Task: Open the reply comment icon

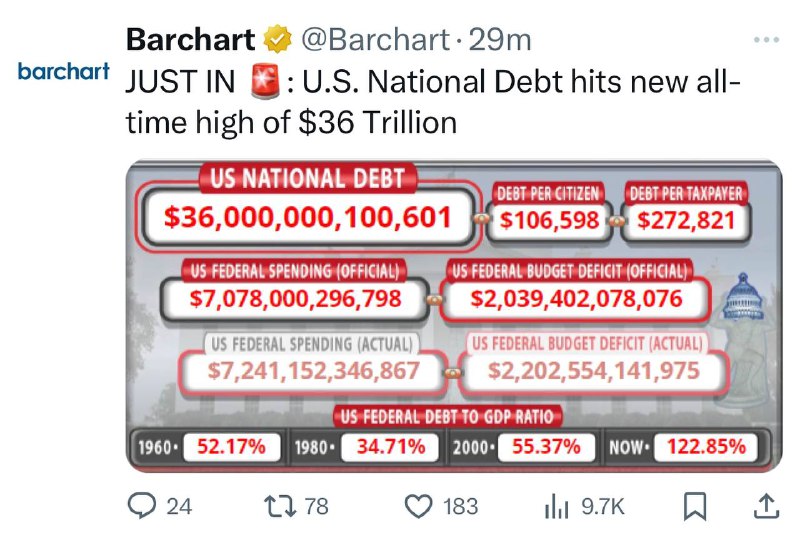Action: pos(141,506)
